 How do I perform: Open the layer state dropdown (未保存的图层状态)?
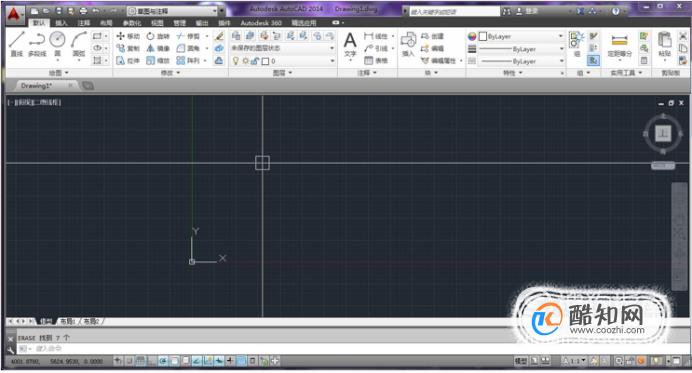pyautogui.click(x=283, y=48)
